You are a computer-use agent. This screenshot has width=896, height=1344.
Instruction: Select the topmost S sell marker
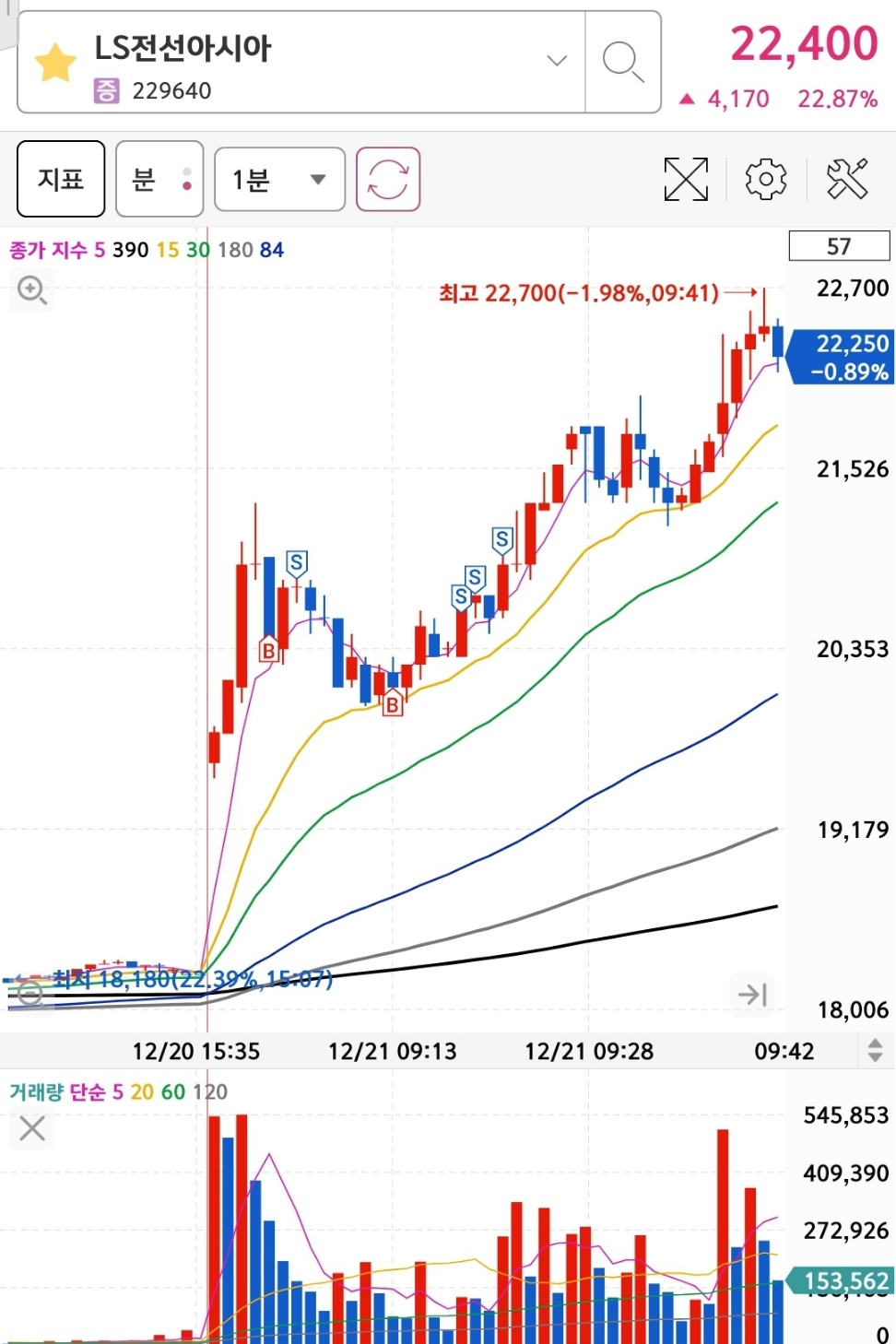tap(501, 540)
